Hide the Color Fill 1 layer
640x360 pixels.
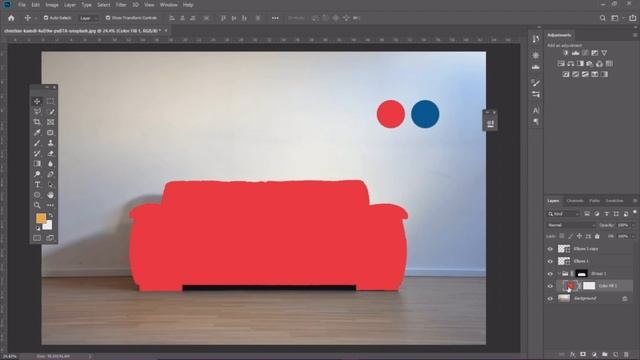[550, 286]
